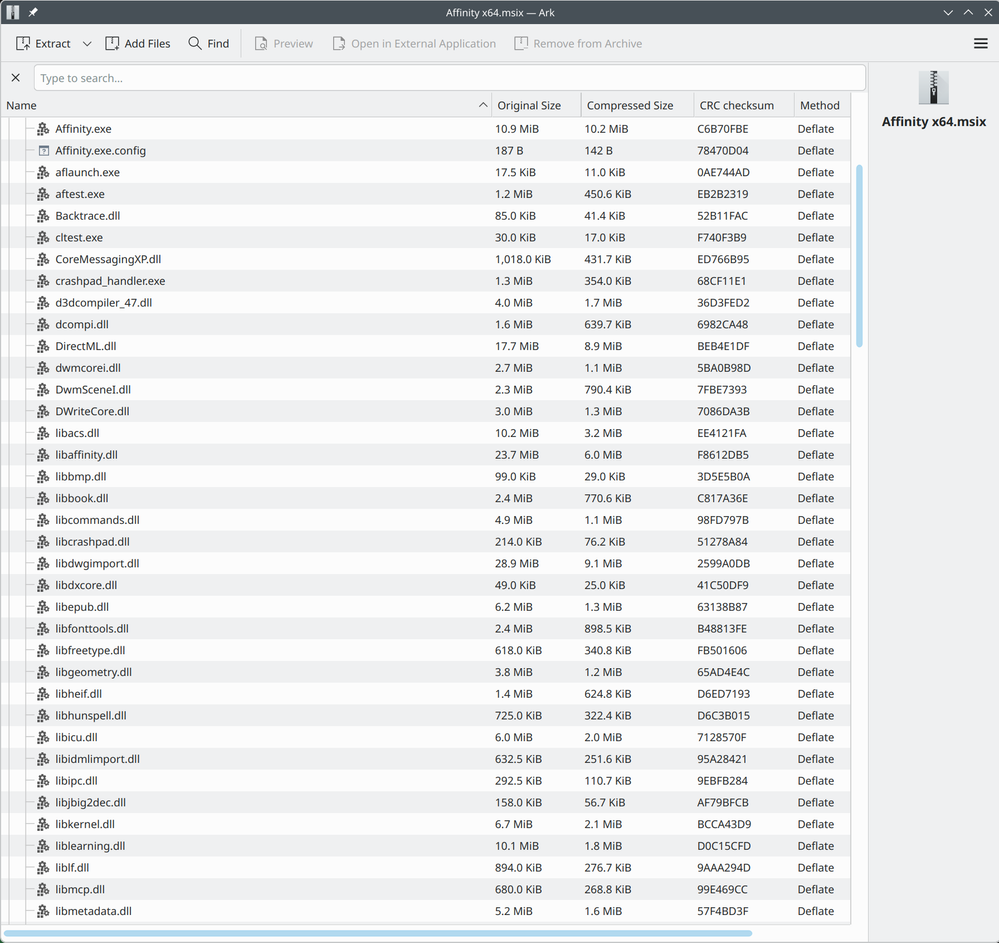
Task: Open the Find tool
Action: coord(209,43)
